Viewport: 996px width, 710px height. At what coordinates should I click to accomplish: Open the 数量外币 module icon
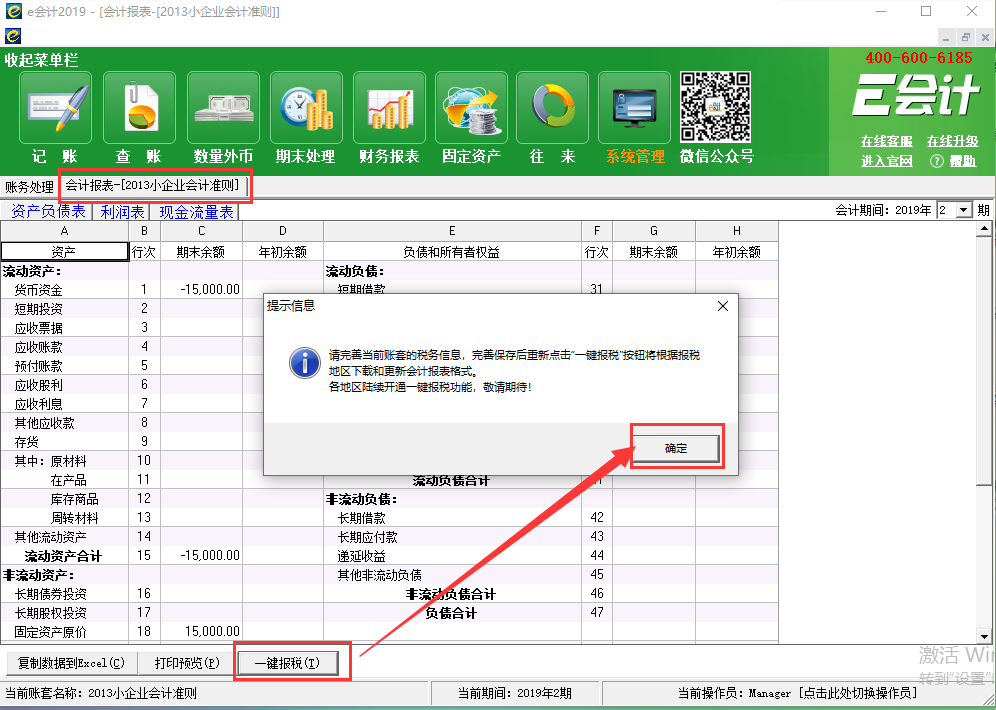pos(223,108)
